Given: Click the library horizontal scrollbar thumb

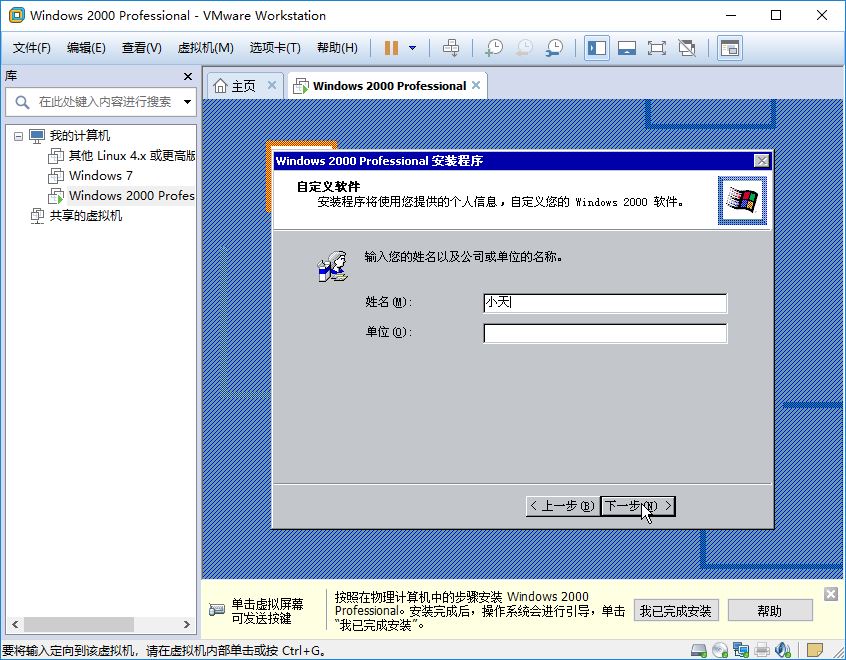Looking at the screenshot, I should (79, 624).
